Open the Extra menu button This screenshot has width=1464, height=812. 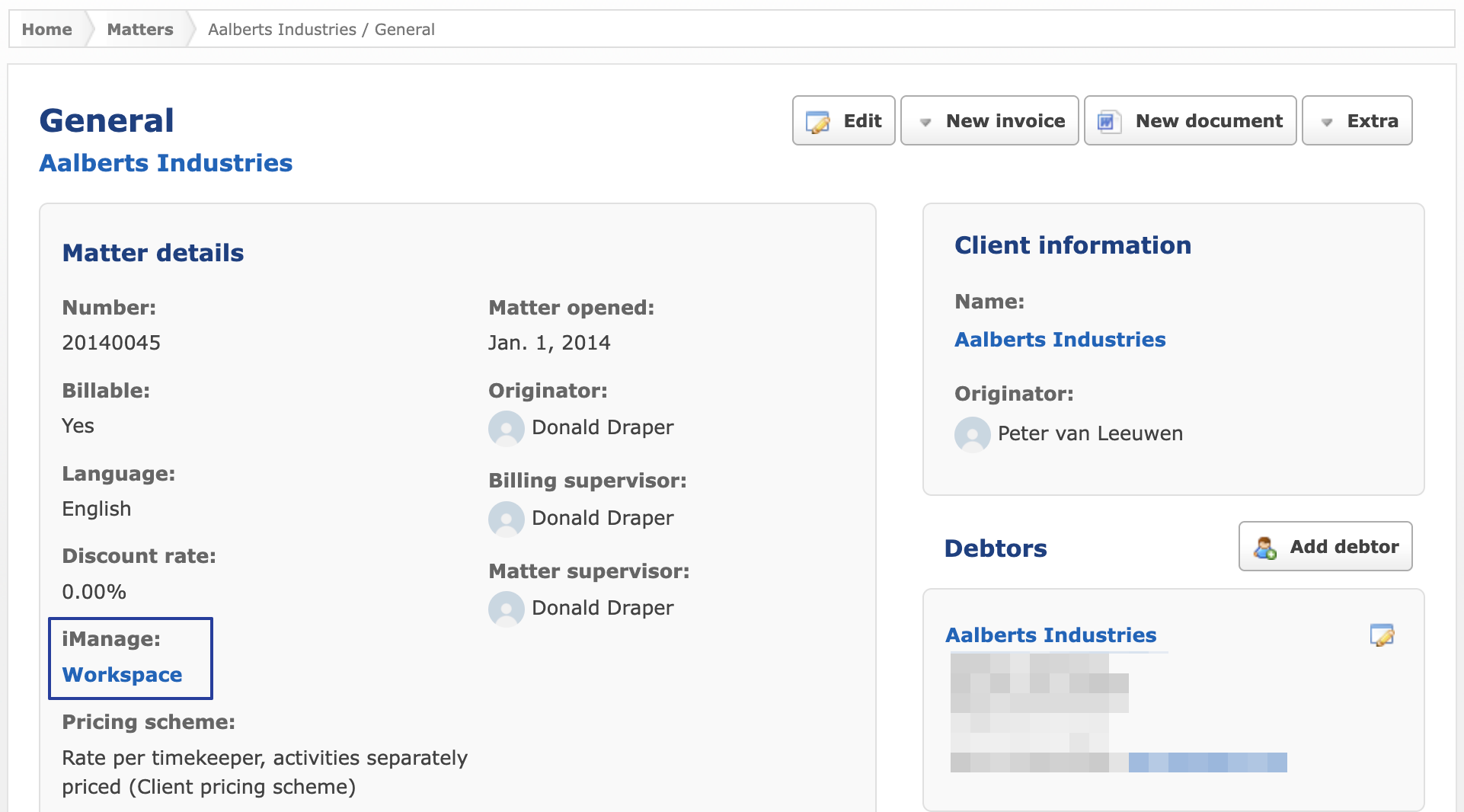(x=1357, y=120)
